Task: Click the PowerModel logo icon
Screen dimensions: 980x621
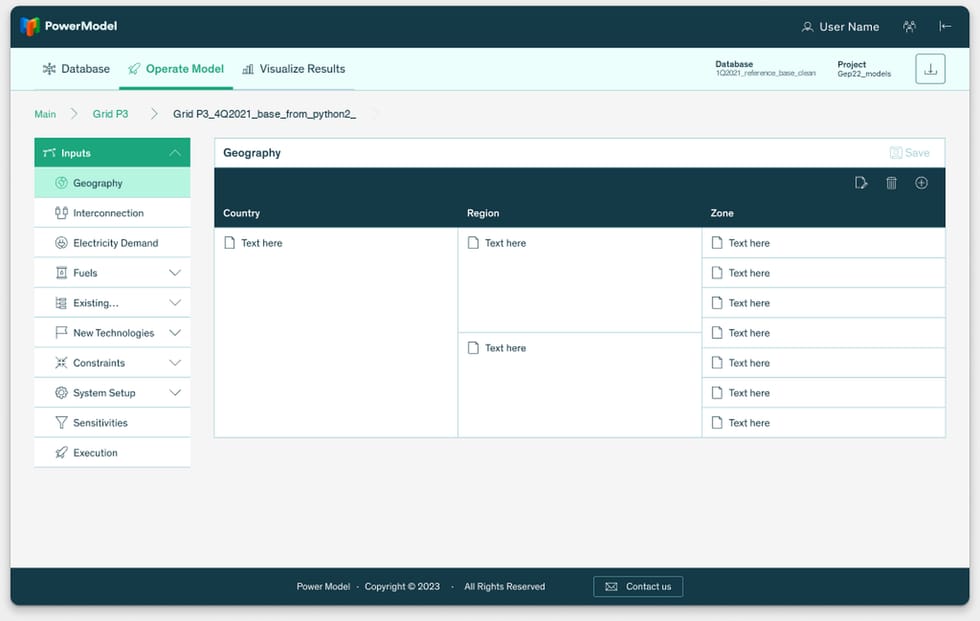Action: pos(29,26)
